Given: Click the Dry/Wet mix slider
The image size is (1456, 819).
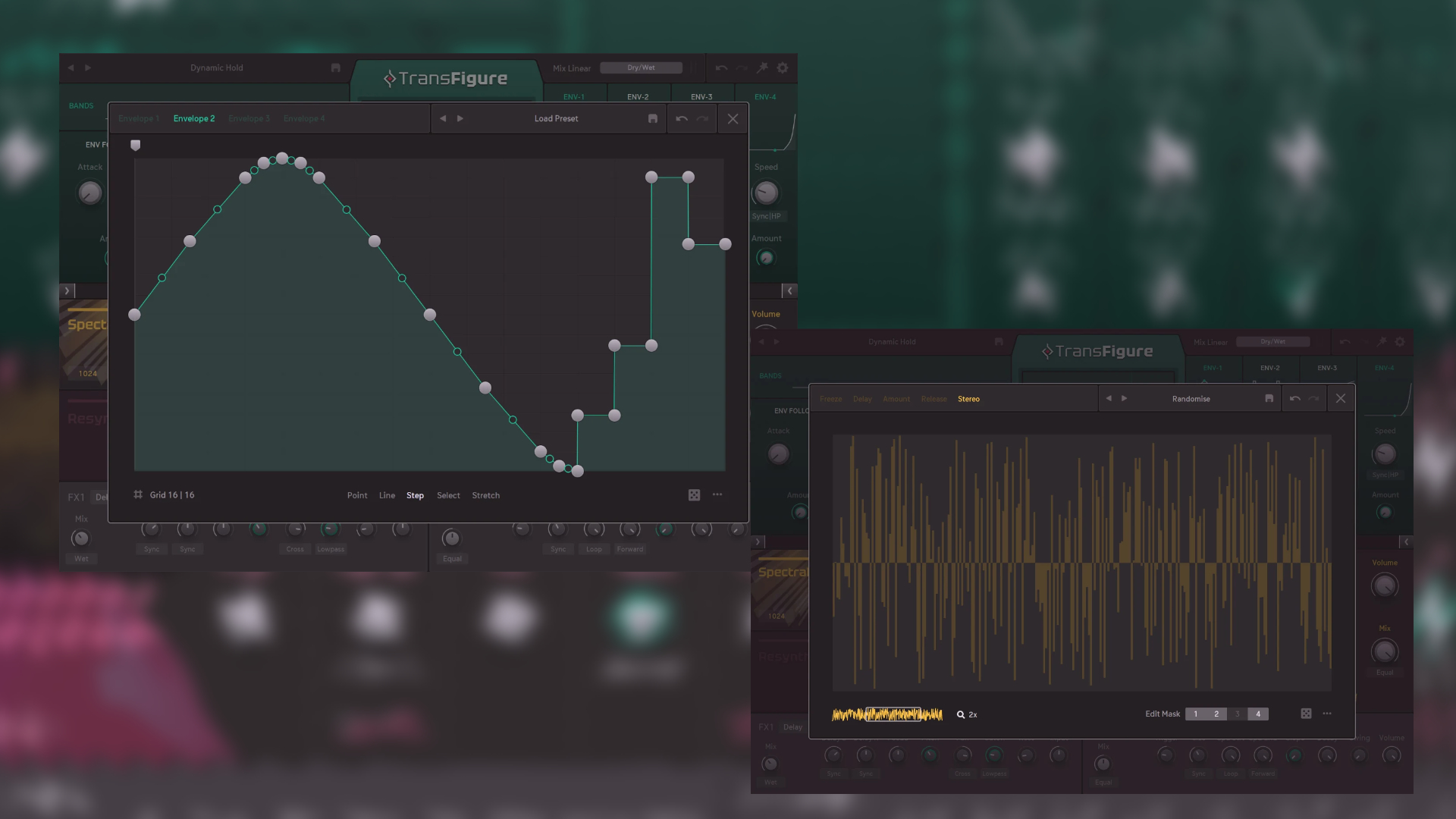Looking at the screenshot, I should tap(641, 68).
